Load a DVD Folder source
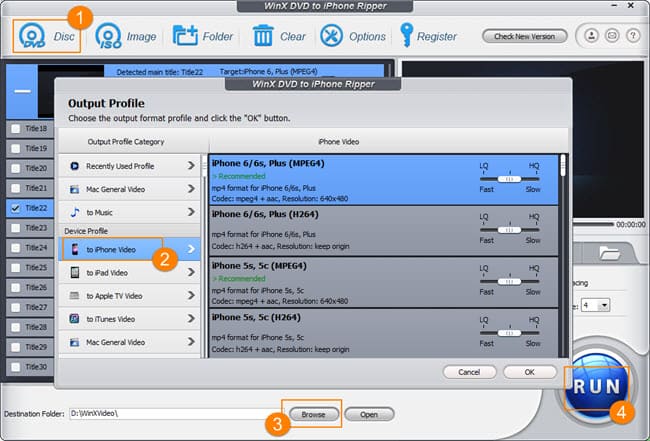 (185, 36)
